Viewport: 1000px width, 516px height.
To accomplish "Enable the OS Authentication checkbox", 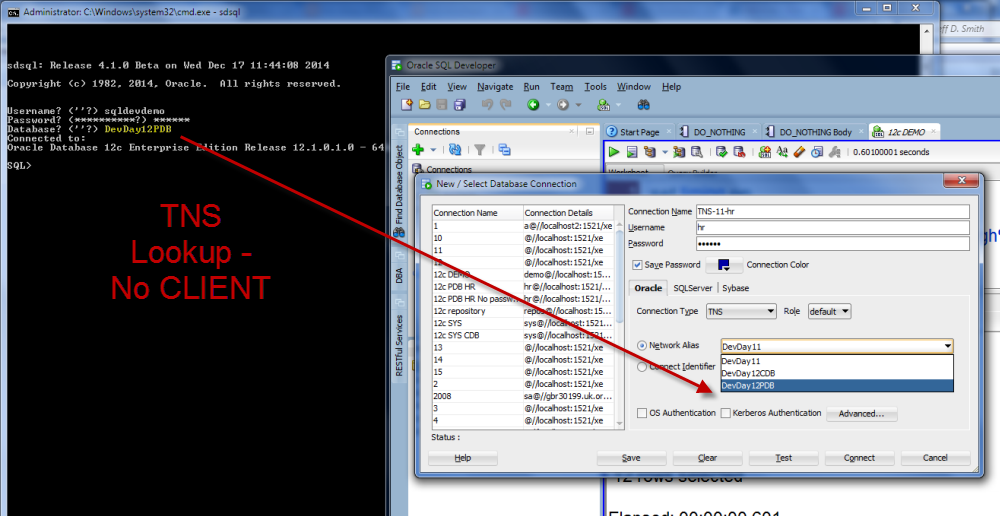I will (x=642, y=413).
